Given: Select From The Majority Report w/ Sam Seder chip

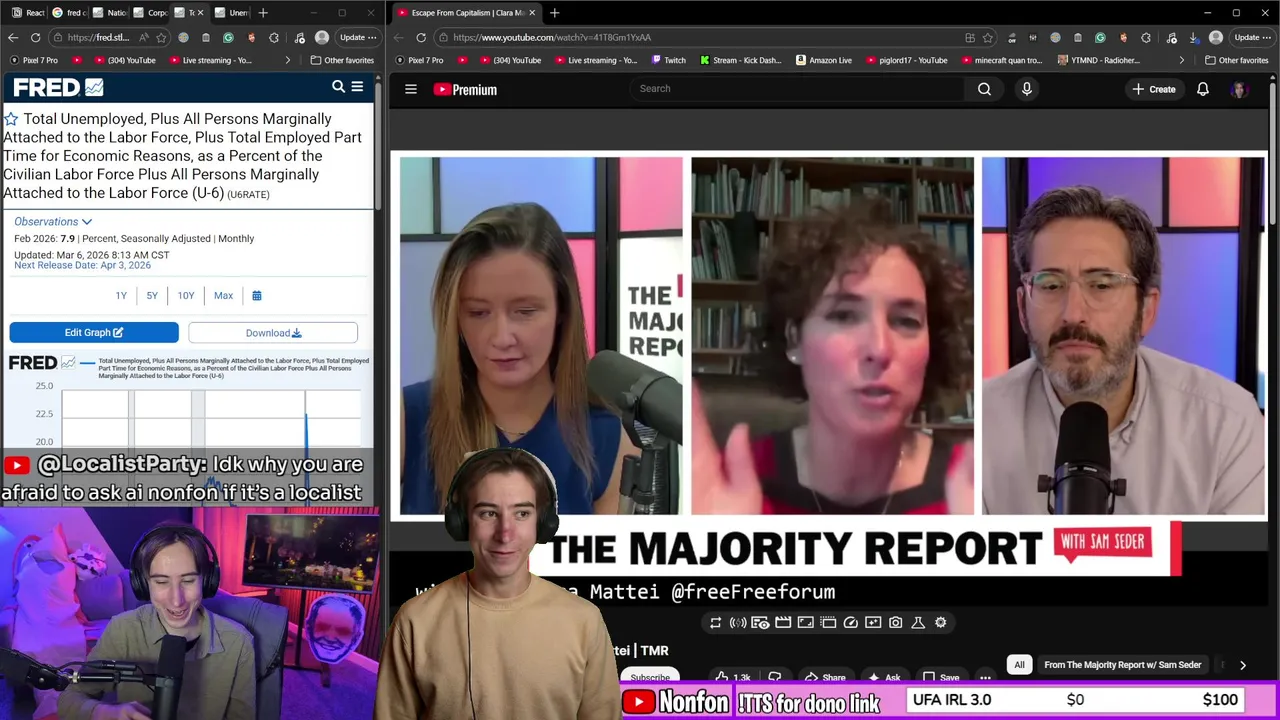Looking at the screenshot, I should tap(1122, 665).
